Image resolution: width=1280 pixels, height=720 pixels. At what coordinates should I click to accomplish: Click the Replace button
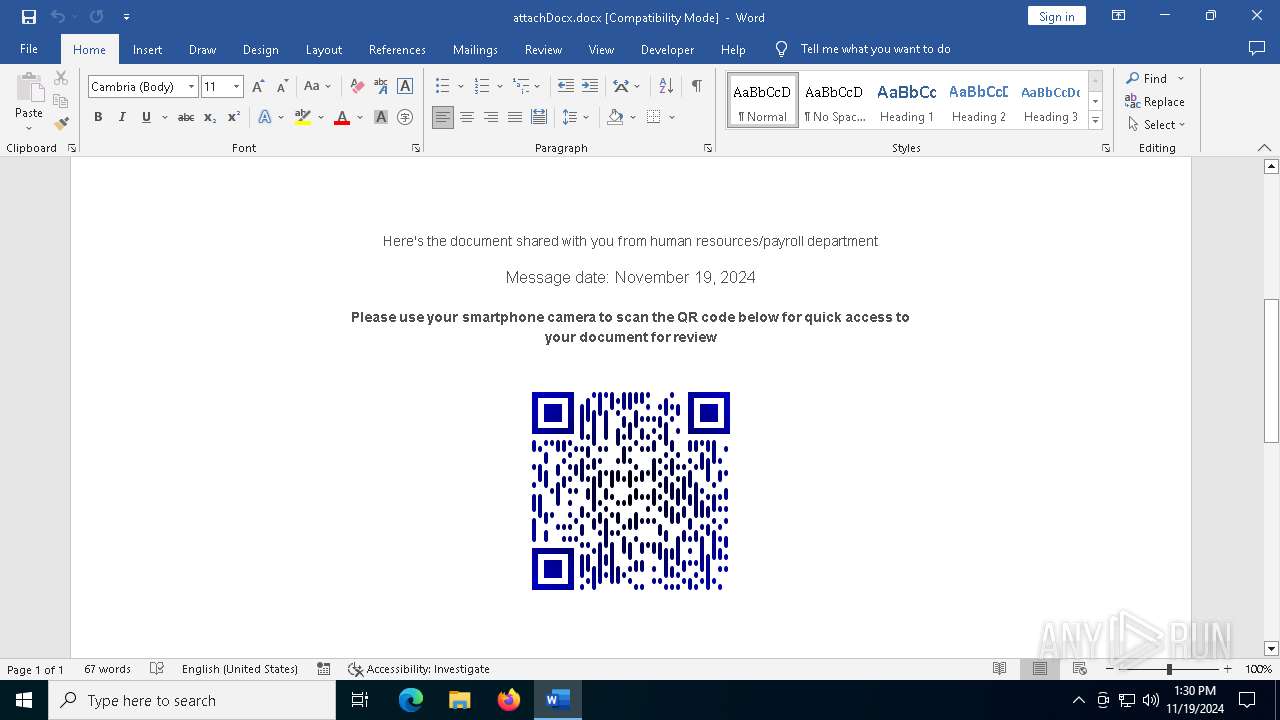[x=1155, y=101]
